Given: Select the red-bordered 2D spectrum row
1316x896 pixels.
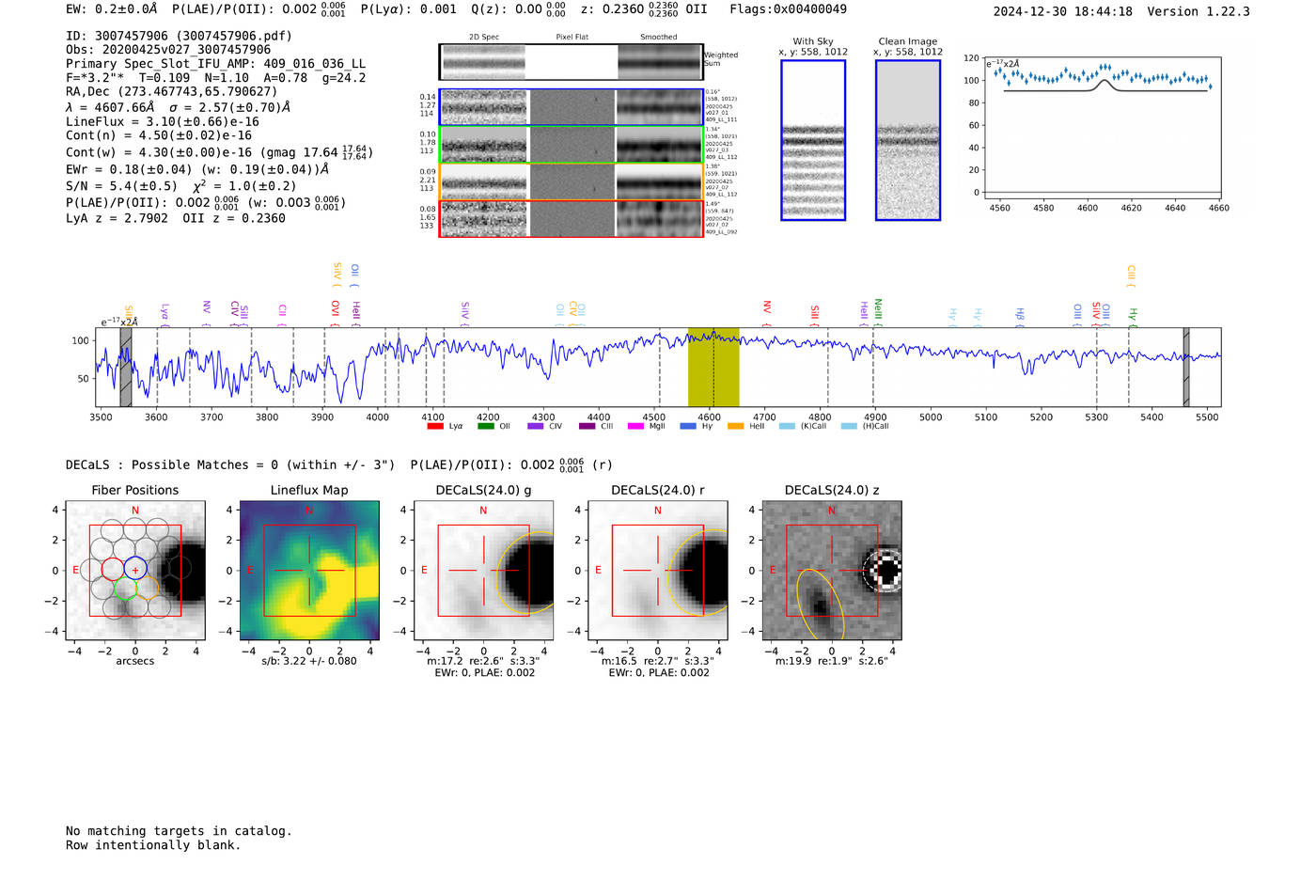Looking at the screenshot, I should (572, 219).
